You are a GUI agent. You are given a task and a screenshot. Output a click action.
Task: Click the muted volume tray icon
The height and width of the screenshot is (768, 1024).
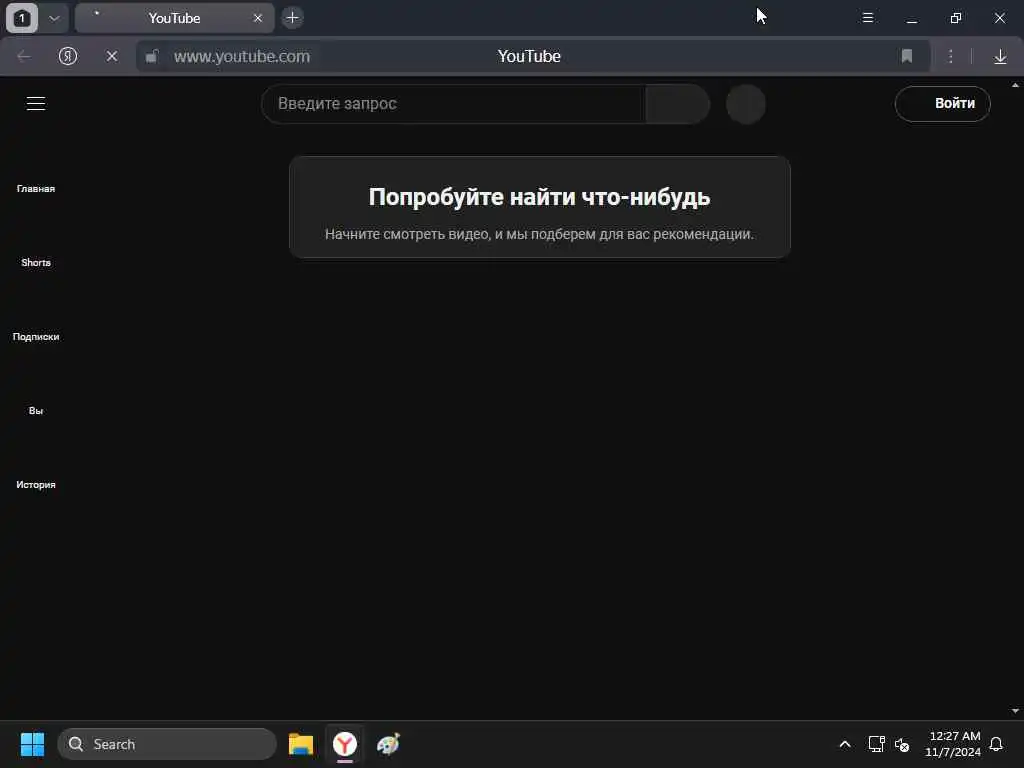click(902, 744)
